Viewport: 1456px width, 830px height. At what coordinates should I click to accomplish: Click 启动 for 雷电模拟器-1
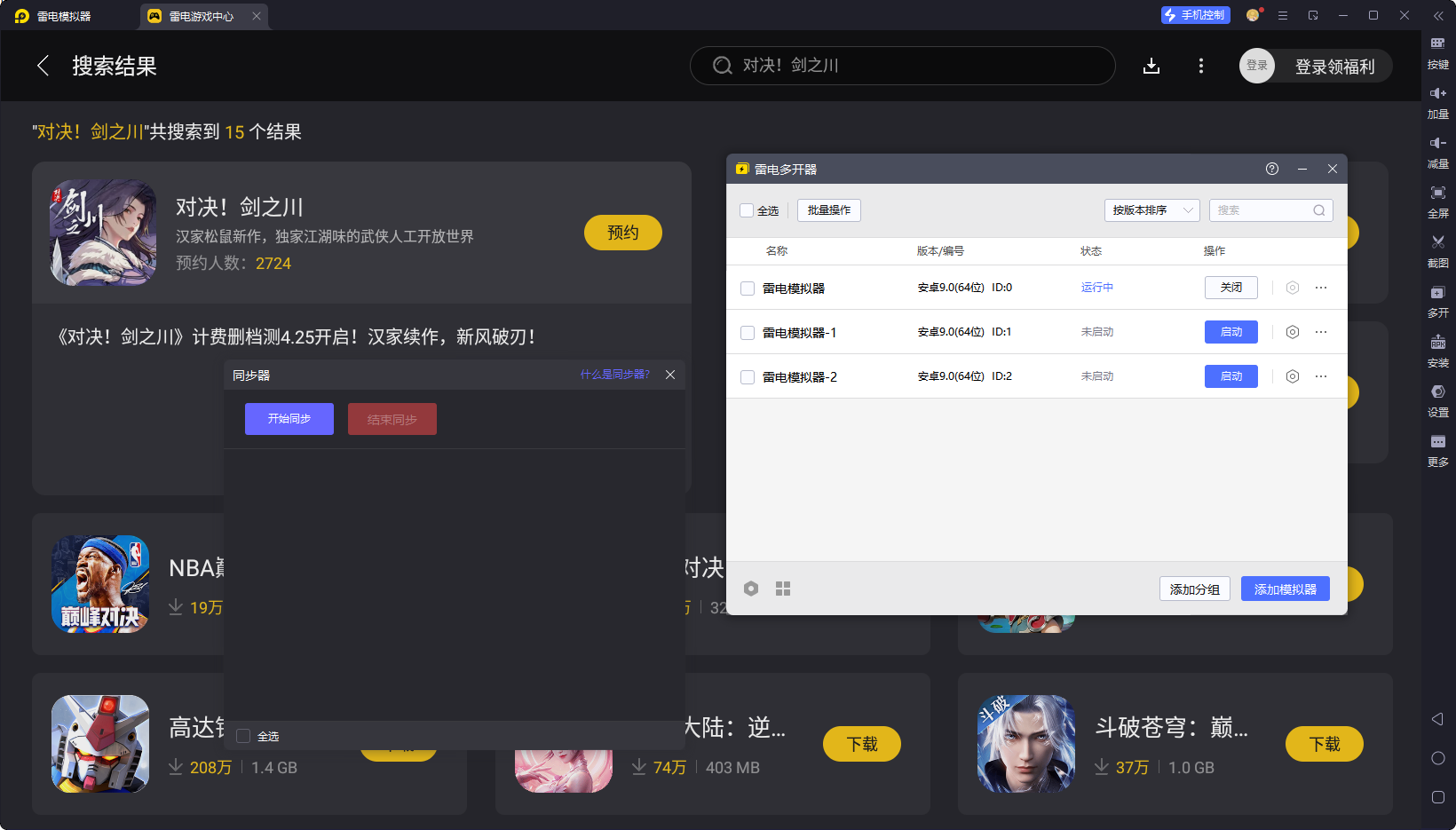point(1231,332)
